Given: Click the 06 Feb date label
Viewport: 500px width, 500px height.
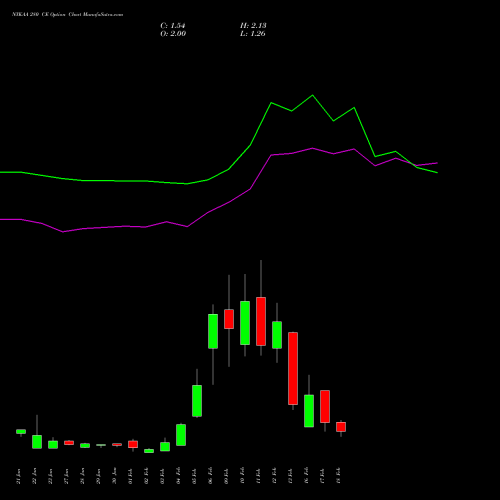Looking at the screenshot, I should click(211, 476).
